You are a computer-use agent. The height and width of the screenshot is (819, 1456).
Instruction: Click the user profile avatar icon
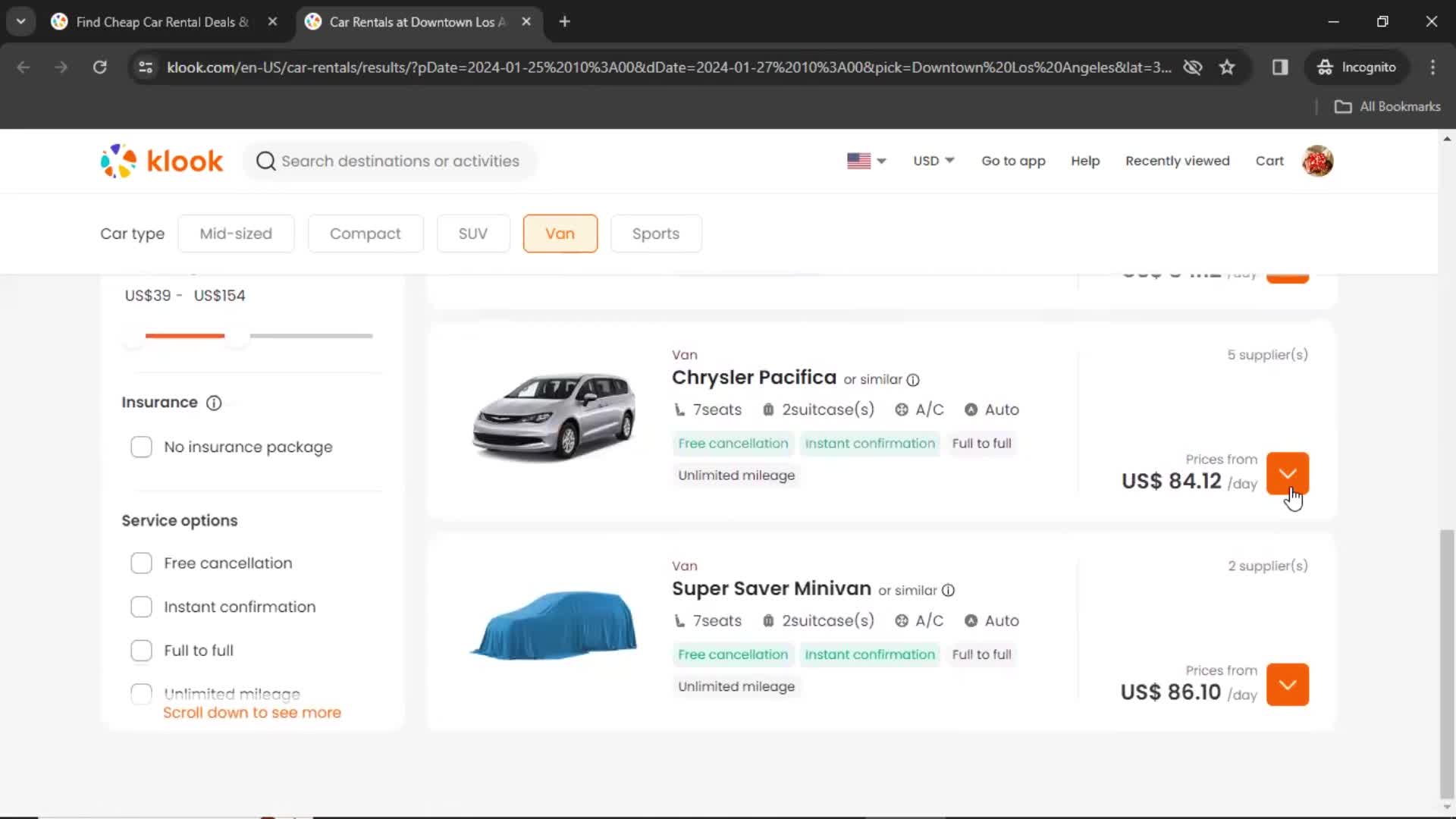1319,161
